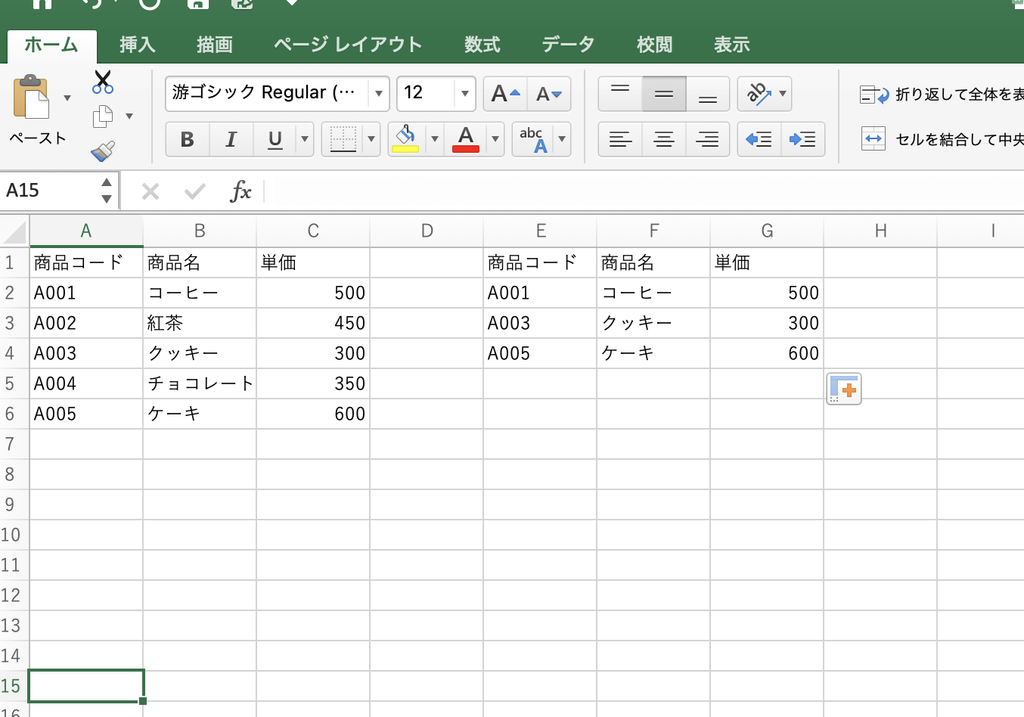Open the font name dropdown

378,94
